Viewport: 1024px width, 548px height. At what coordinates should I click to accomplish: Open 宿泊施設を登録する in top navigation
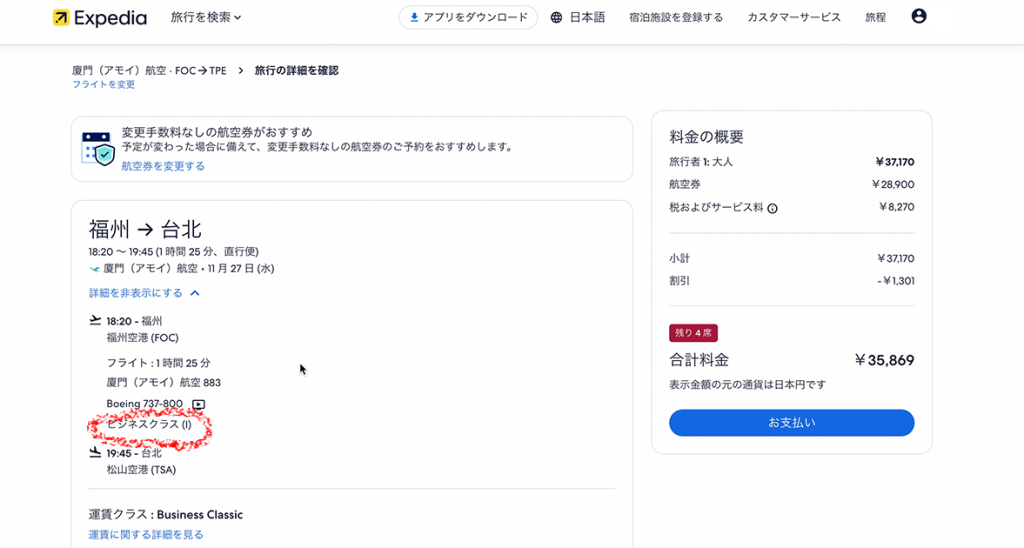(x=676, y=17)
